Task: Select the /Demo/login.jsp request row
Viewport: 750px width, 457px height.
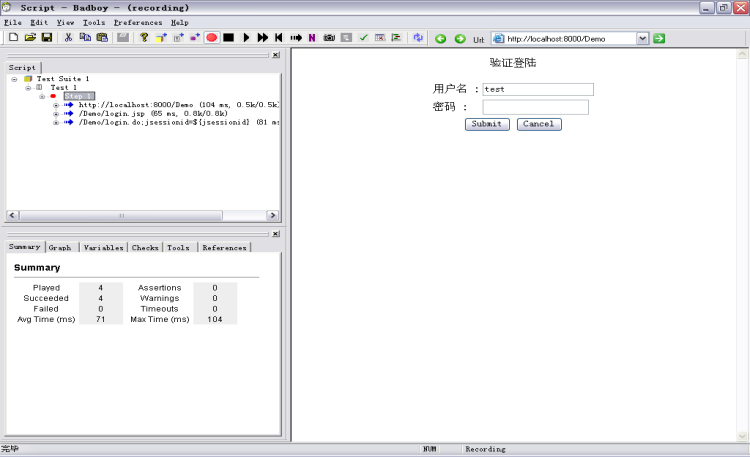Action: tap(153, 113)
